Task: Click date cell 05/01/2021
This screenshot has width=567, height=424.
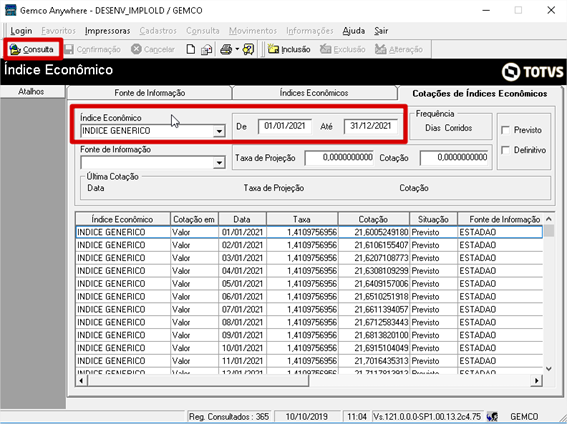Action: 242,284
